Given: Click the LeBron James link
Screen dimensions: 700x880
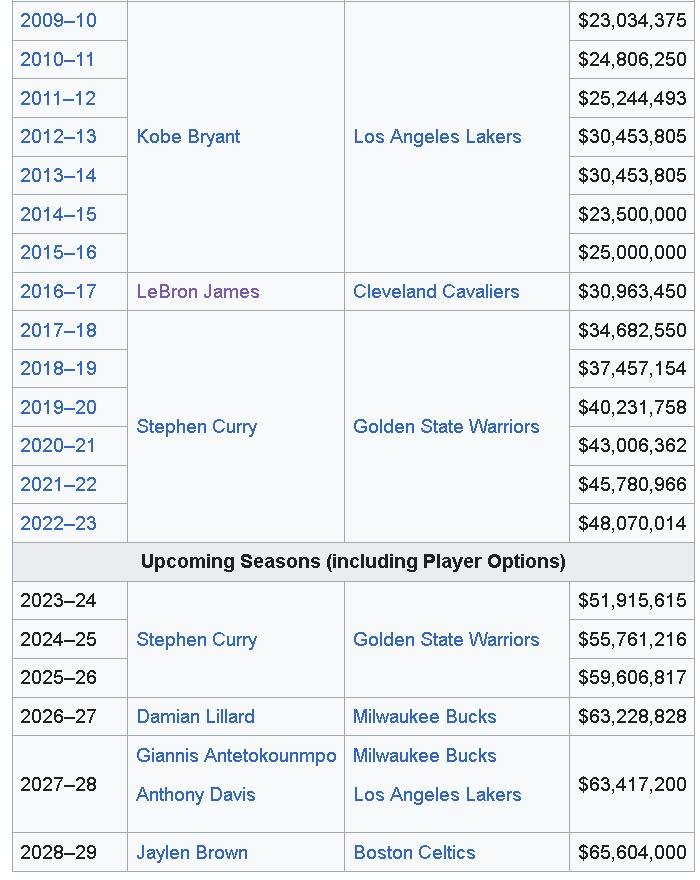Looking at the screenshot, I should click(x=198, y=291).
